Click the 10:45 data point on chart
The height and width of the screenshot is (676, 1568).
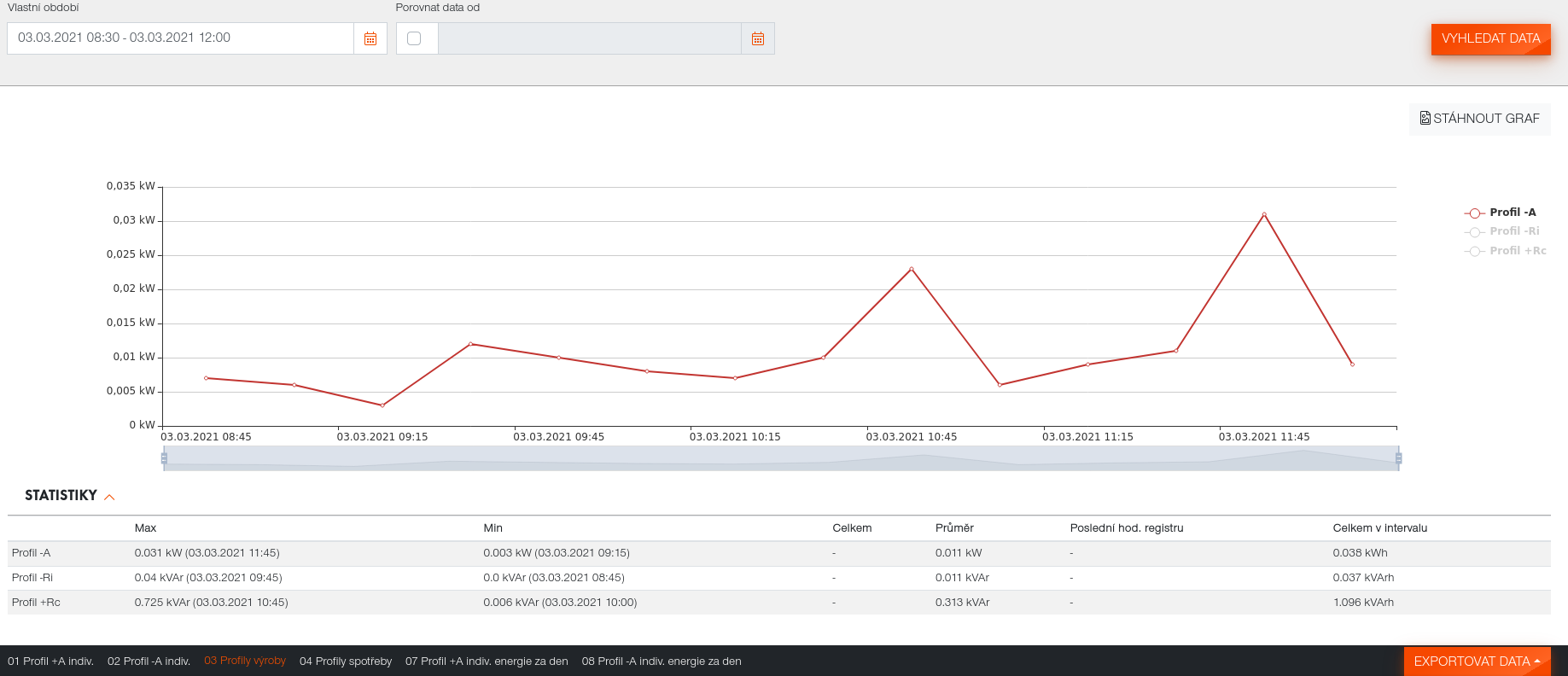pos(911,269)
